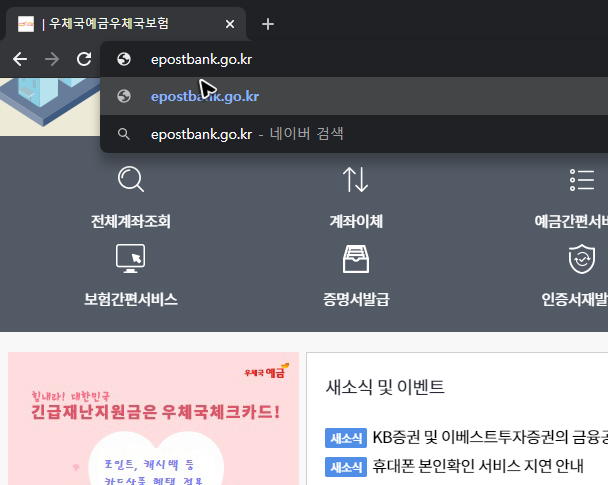Click the 새소식 및 이벤트 heading
608x485 pixels.
point(385,387)
